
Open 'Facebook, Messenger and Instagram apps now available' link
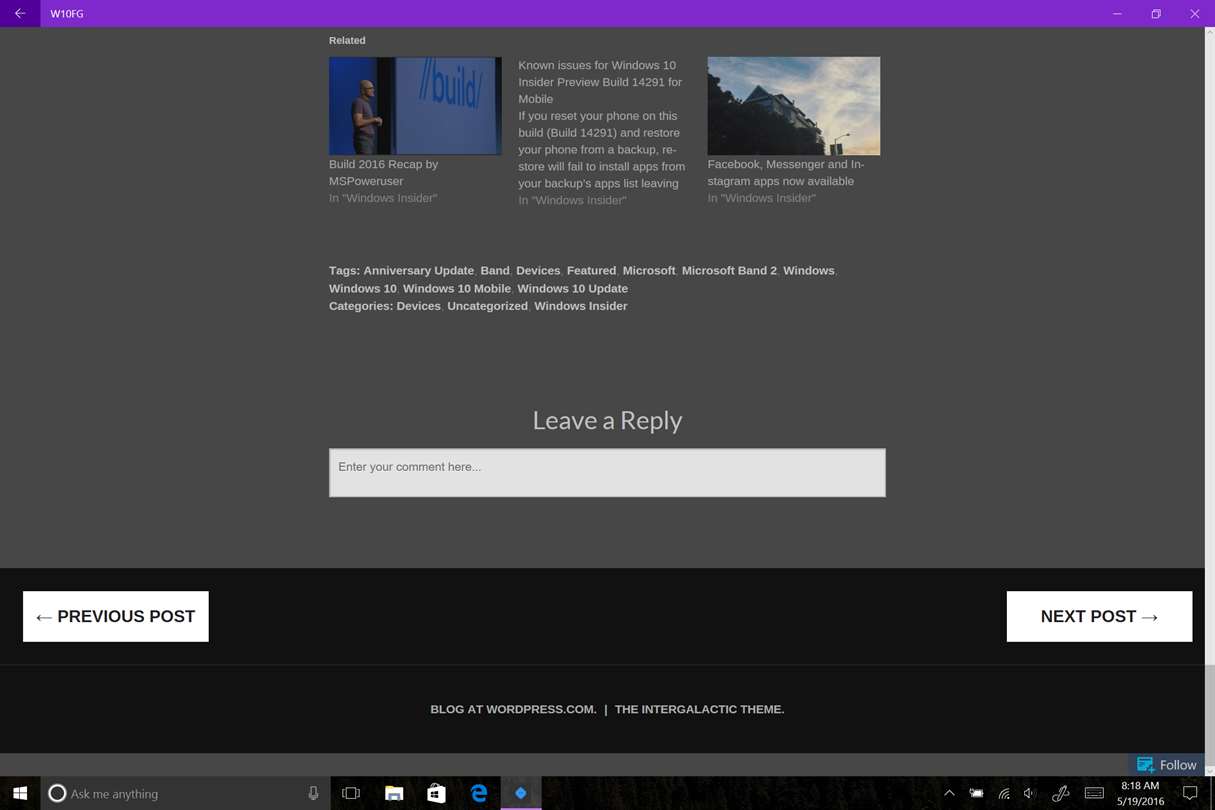[x=786, y=173]
